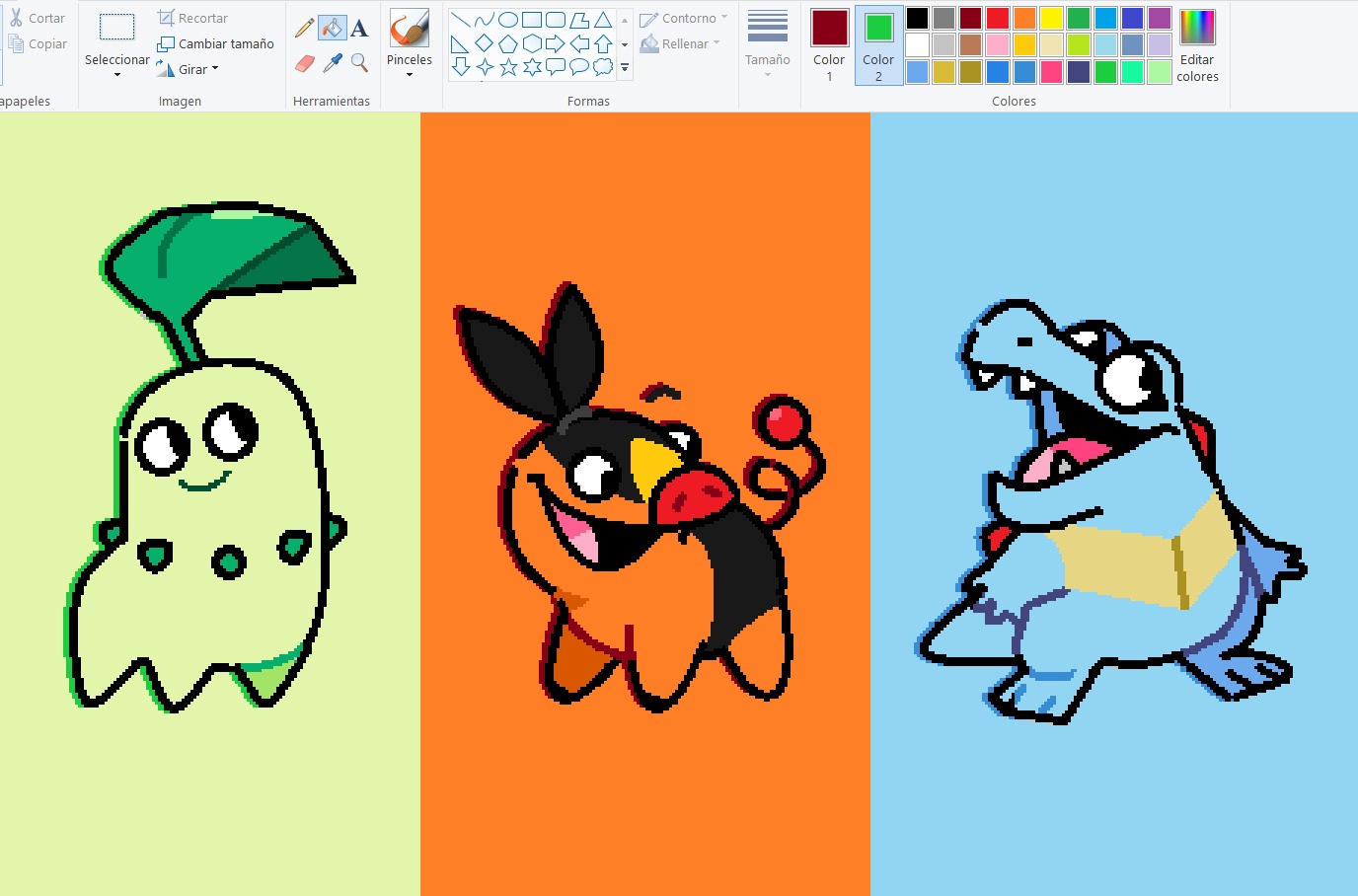Choose the down arrow shape
This screenshot has width=1358, height=896.
click(460, 67)
